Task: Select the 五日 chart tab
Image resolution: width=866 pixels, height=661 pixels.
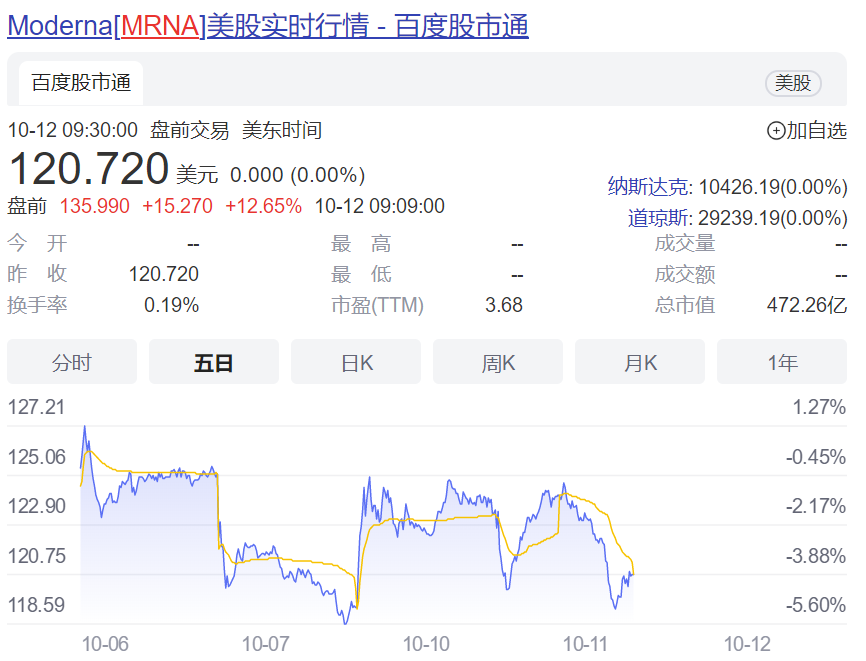Action: tap(213, 362)
